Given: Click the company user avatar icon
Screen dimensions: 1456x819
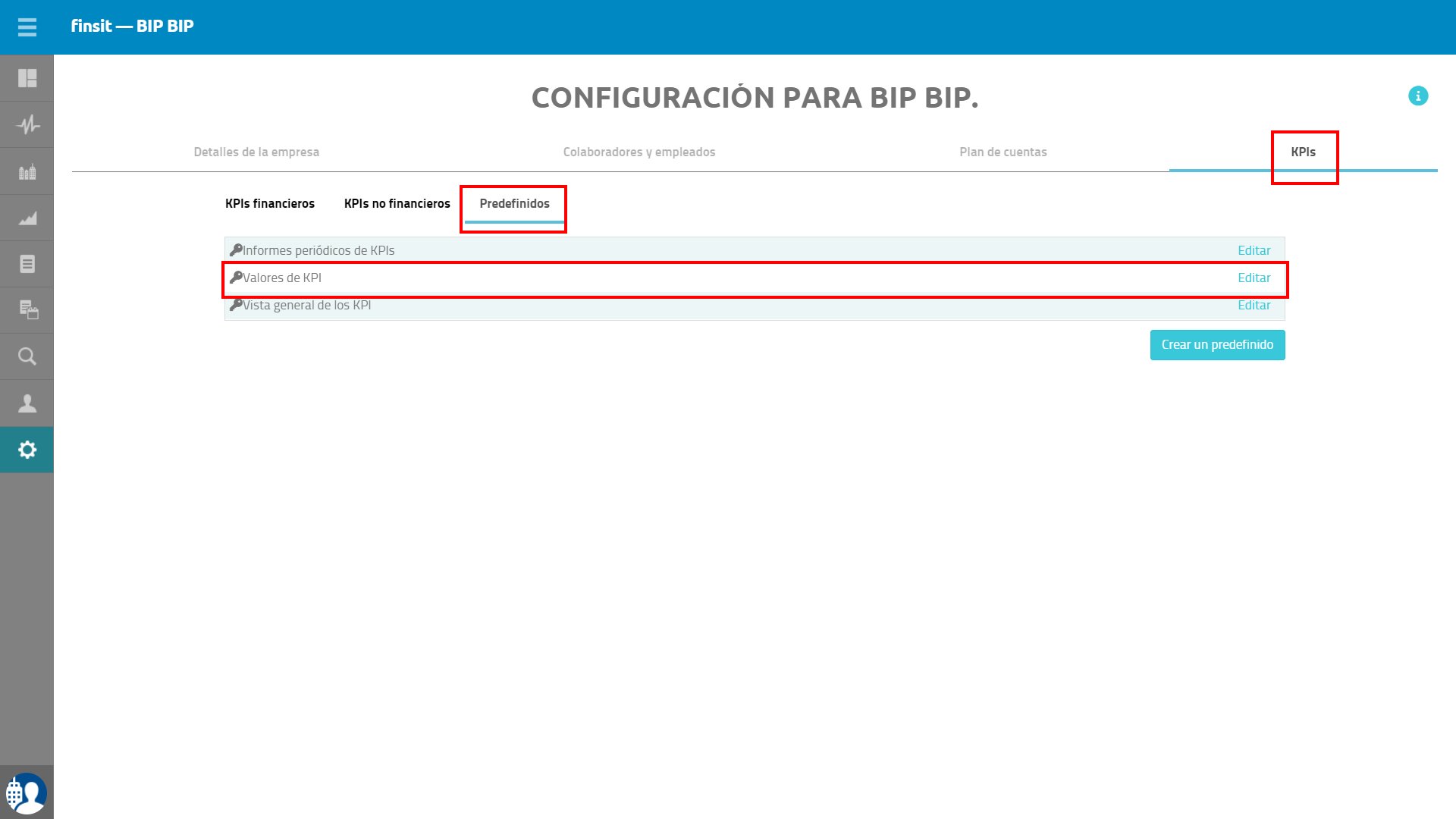Looking at the screenshot, I should click(27, 793).
